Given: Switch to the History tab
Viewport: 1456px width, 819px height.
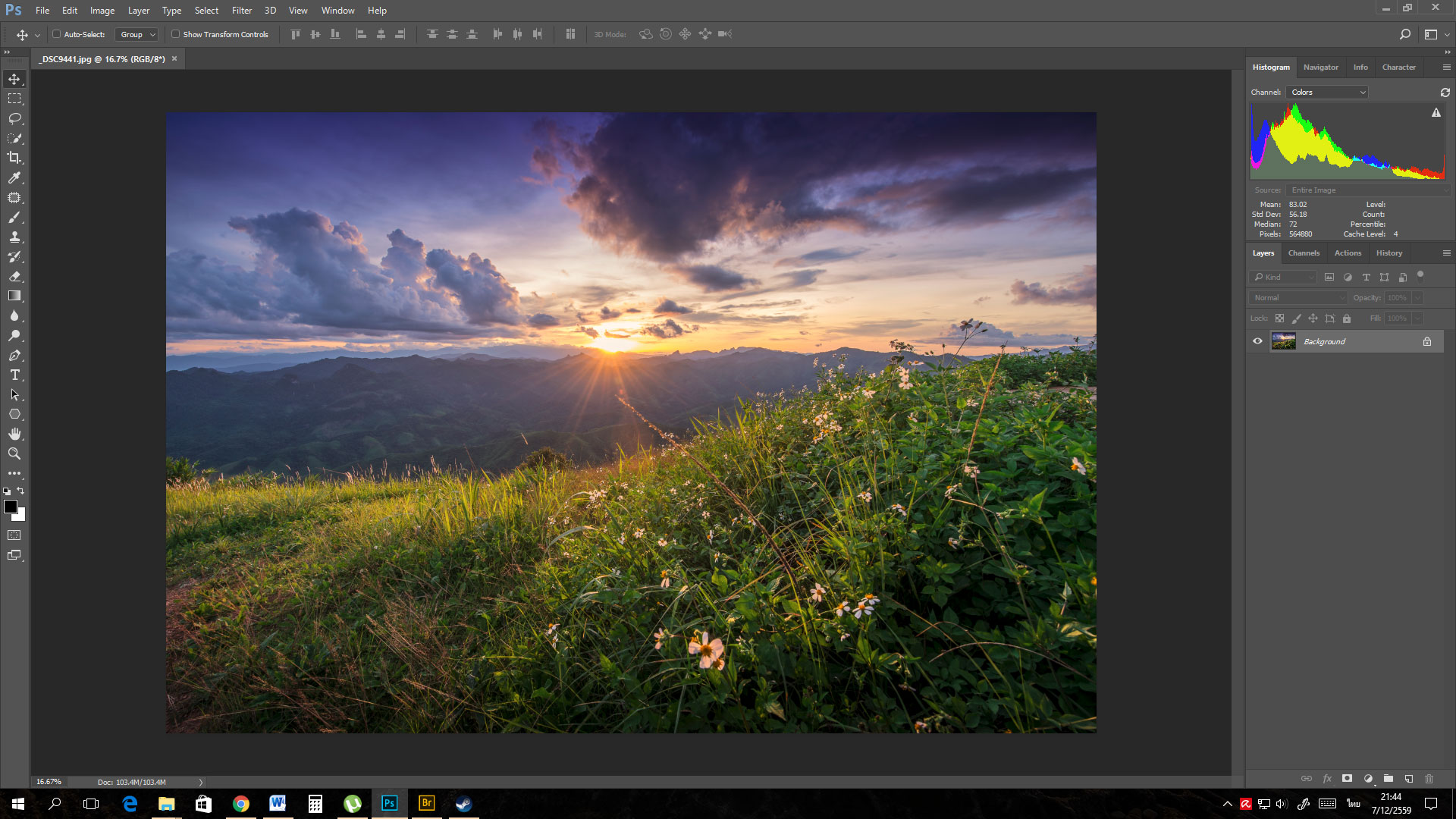Looking at the screenshot, I should pyautogui.click(x=1389, y=253).
